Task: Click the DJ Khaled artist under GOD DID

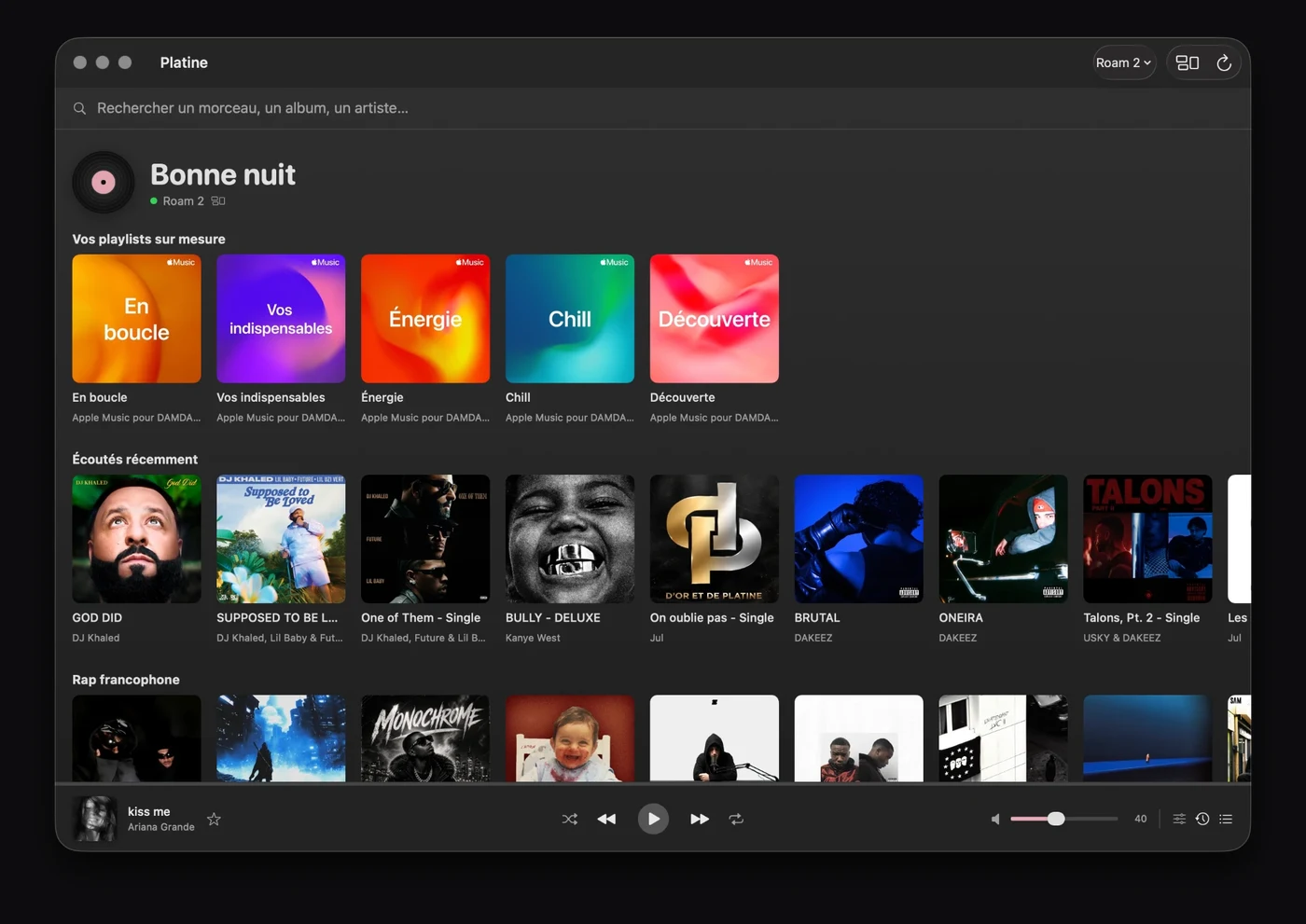Action: click(x=96, y=638)
